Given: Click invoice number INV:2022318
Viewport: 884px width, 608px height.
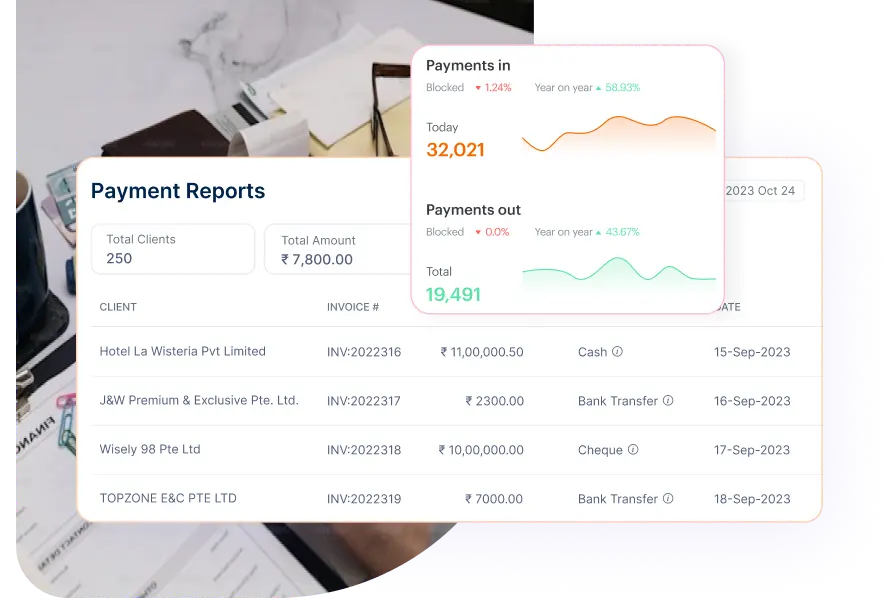Looking at the screenshot, I should (364, 450).
